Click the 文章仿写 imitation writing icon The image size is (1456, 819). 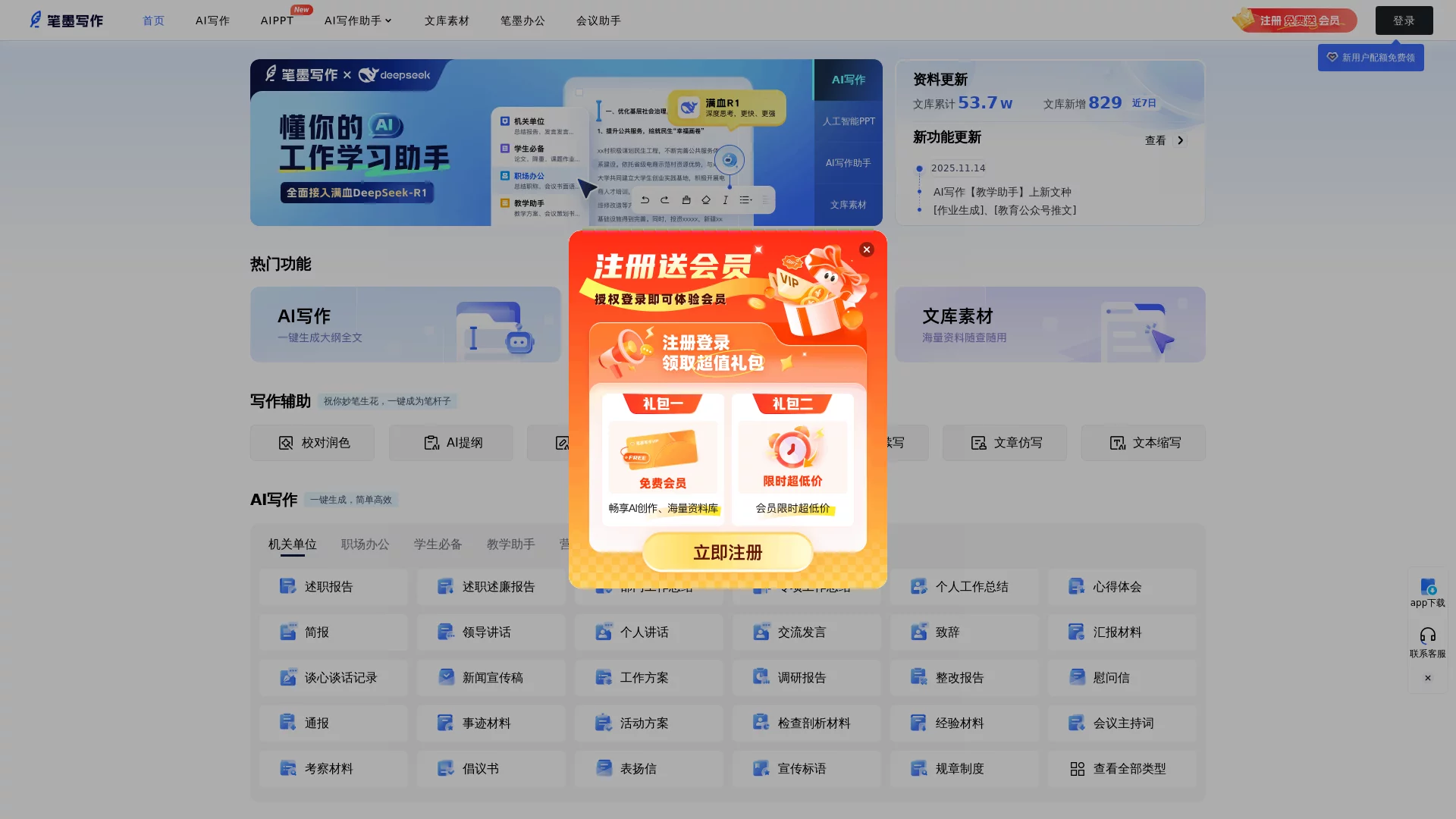click(x=977, y=443)
